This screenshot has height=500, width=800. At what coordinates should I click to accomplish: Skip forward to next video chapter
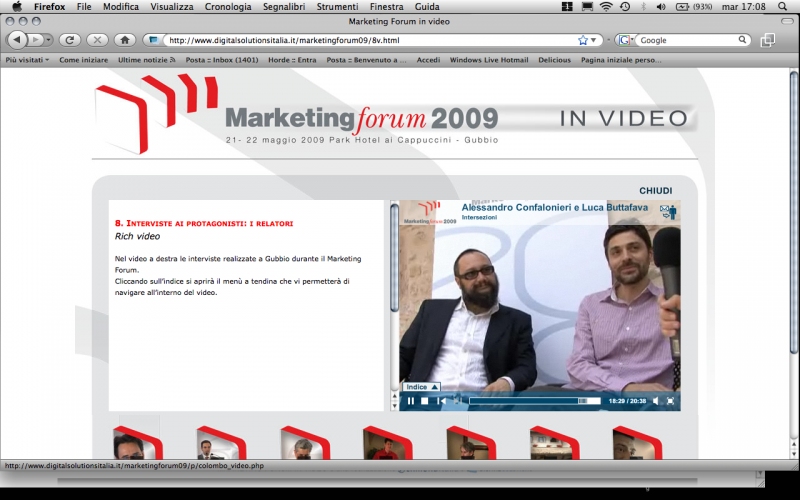(x=458, y=401)
